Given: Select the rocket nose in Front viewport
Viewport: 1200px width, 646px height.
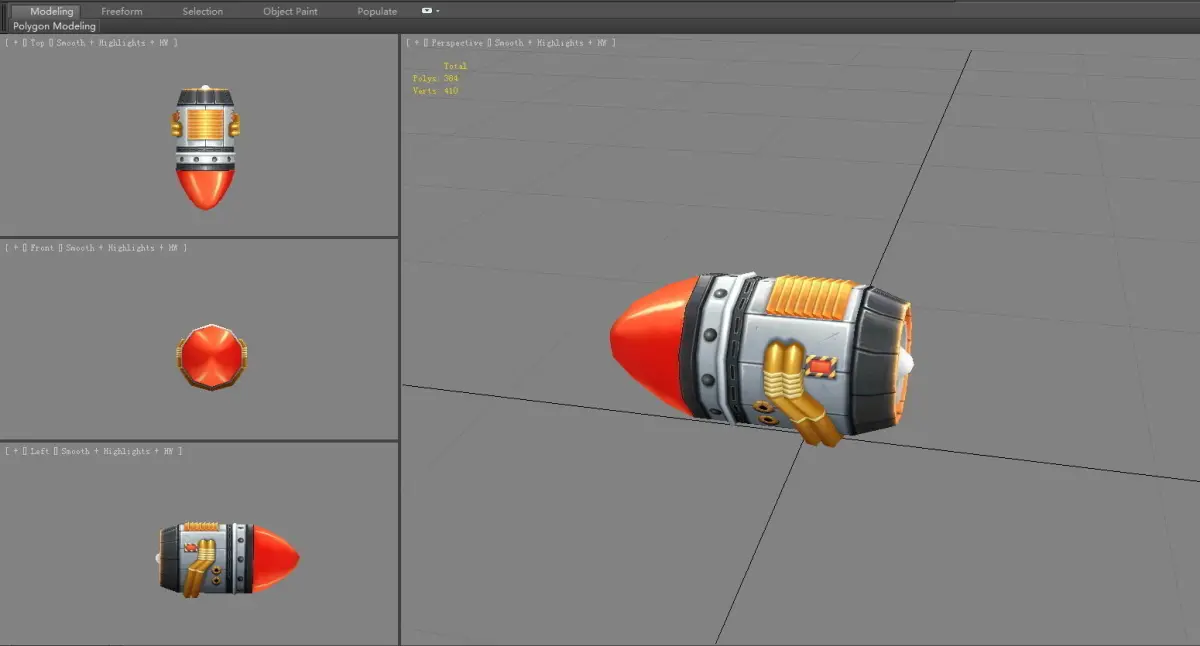Looking at the screenshot, I should [x=211, y=355].
